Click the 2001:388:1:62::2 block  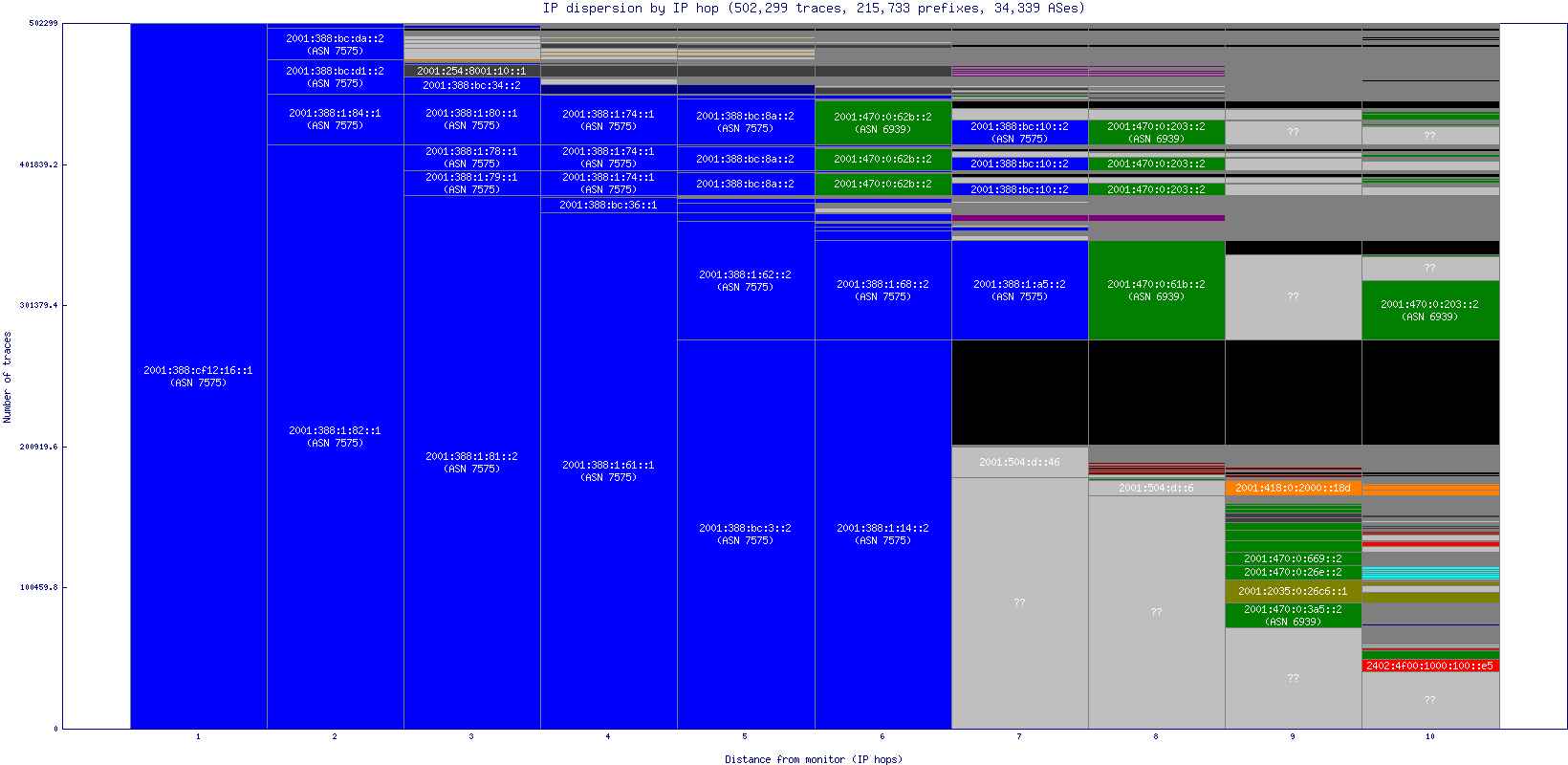pos(746,280)
